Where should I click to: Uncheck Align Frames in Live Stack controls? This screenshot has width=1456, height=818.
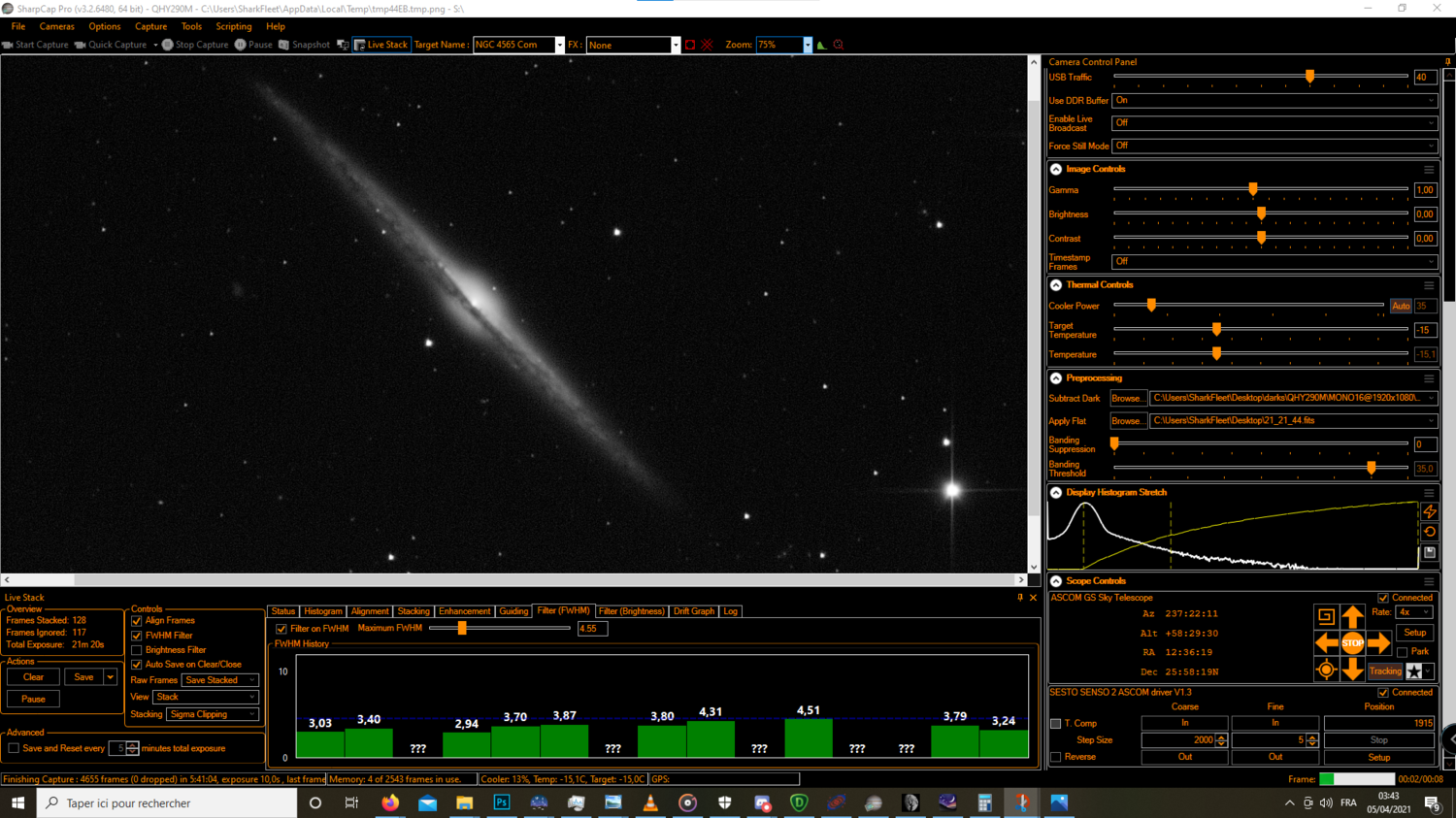click(x=136, y=620)
